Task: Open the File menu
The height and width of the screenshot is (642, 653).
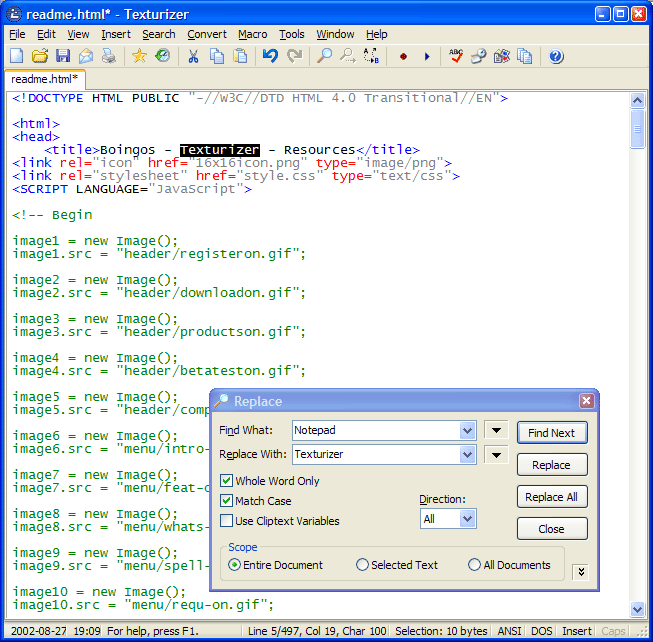Action: tap(17, 34)
